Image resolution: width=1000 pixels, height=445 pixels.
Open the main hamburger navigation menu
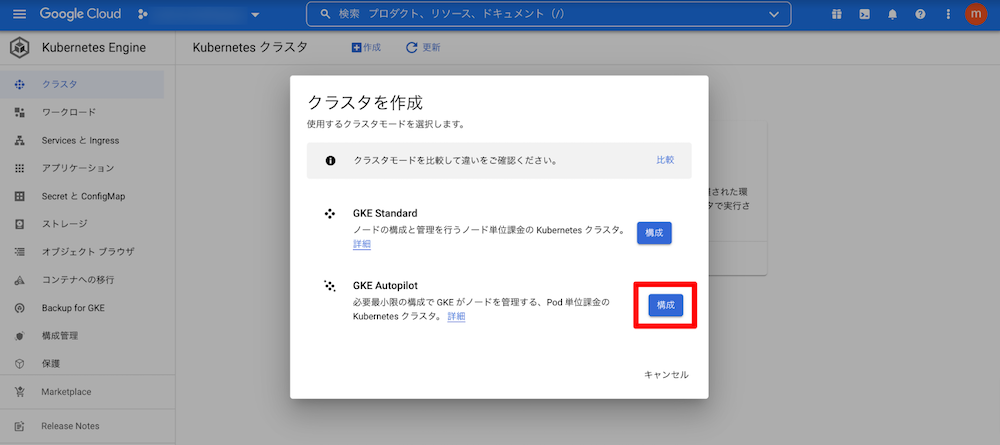point(20,13)
